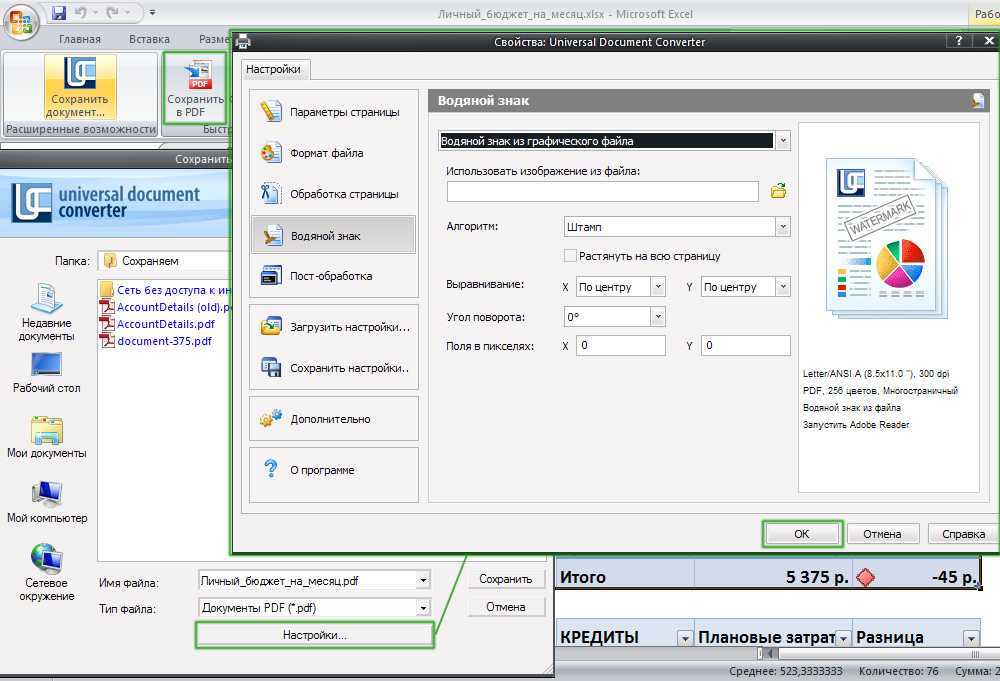This screenshot has height=681, width=1000.
Task: Click Отмена in the save dialog
Action: tap(506, 607)
